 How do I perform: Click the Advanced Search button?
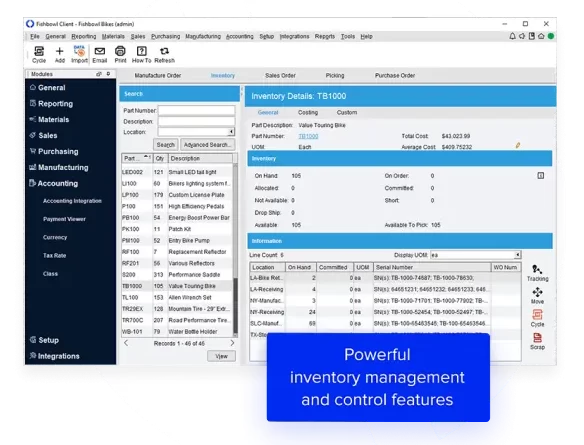(x=207, y=144)
